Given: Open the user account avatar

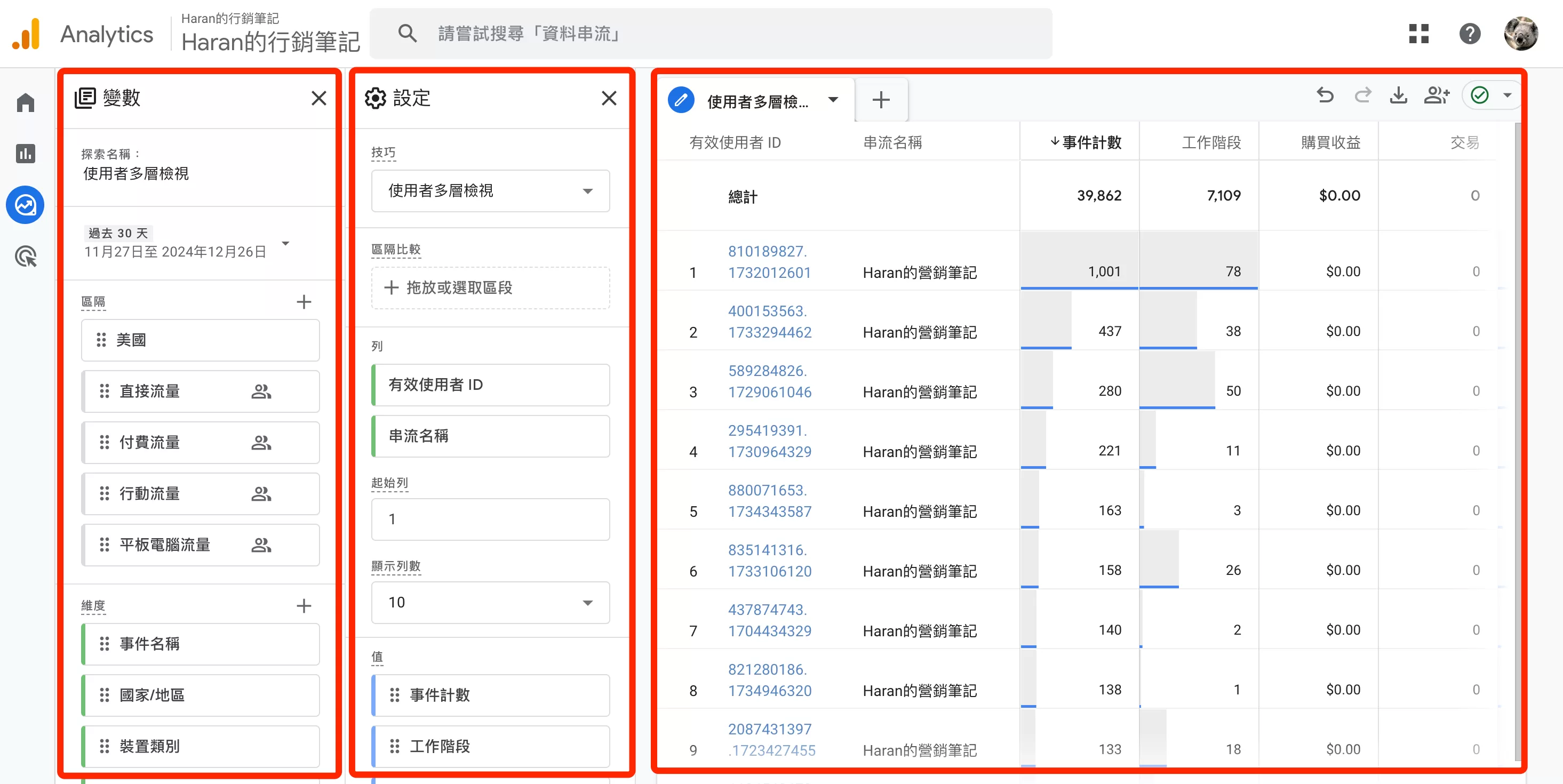Looking at the screenshot, I should 1521,34.
